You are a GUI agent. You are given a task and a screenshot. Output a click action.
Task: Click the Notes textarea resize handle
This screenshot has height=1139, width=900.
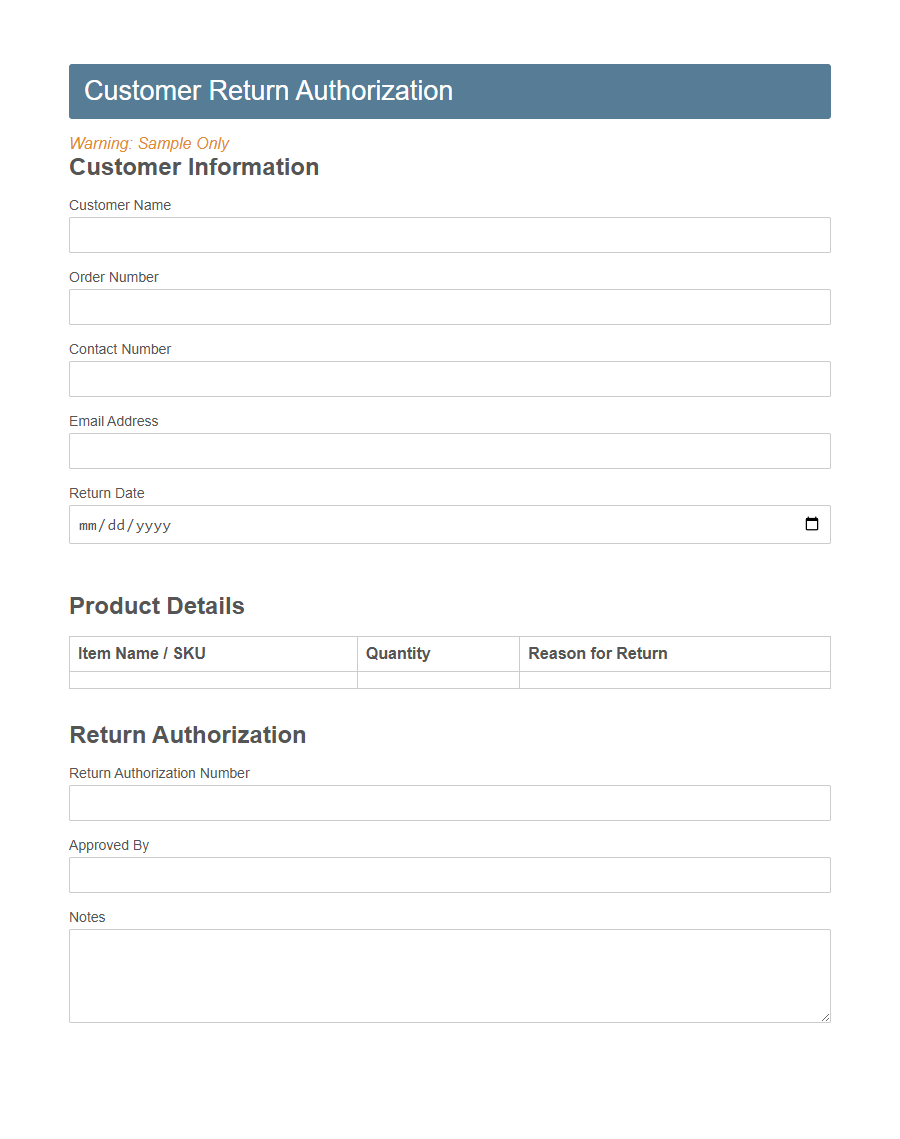(x=824, y=1016)
